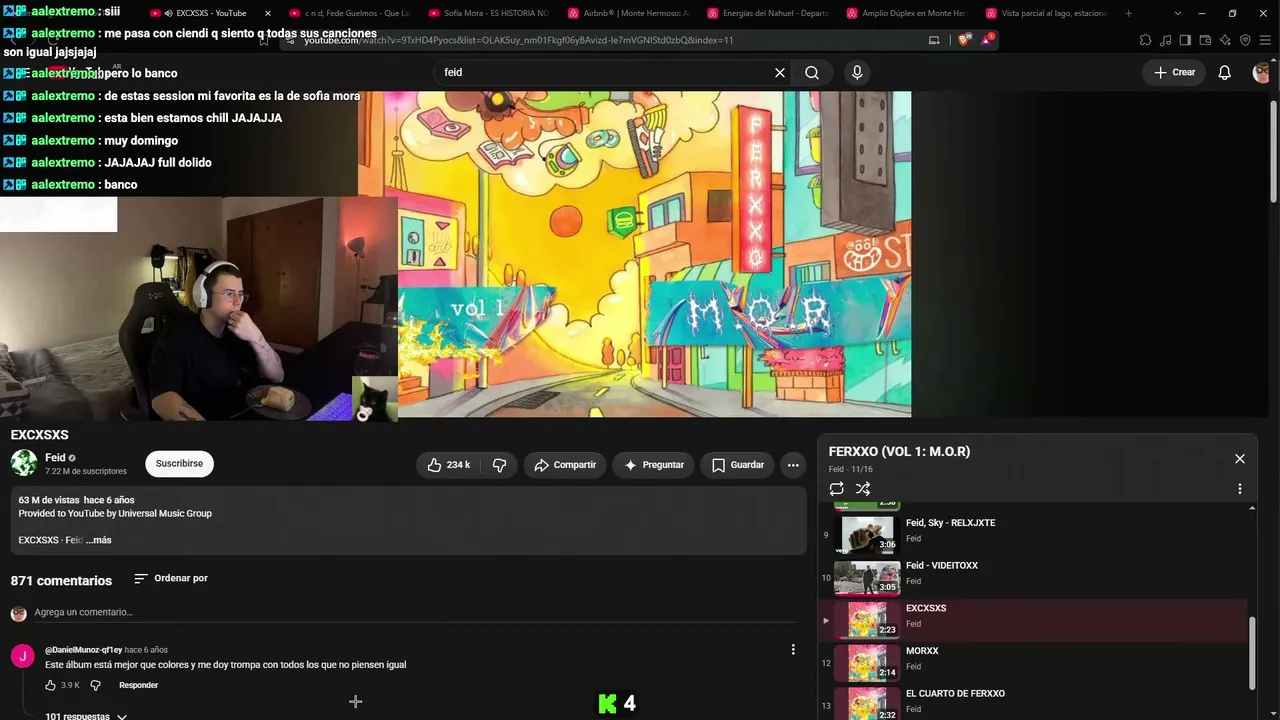Open @DanielMunoz-qf1ey commenter profile
Screen dimensions: 1280x720
point(83,650)
